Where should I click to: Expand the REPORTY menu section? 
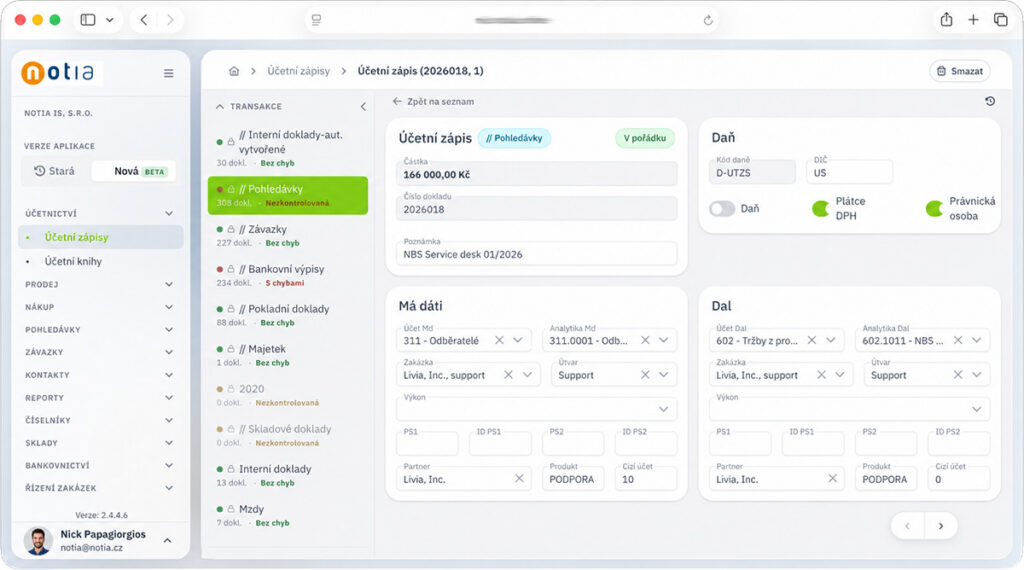(100, 398)
